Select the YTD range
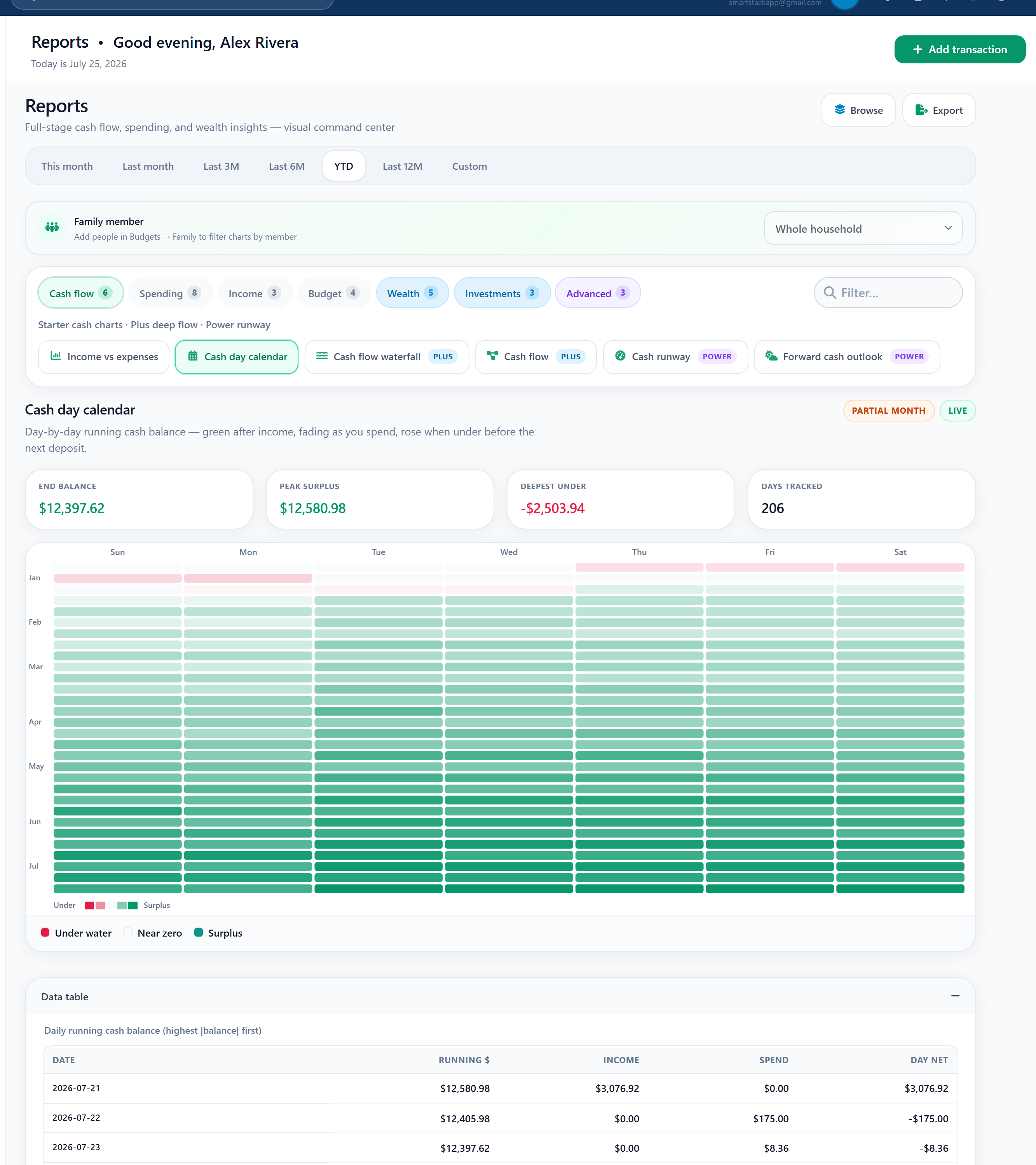Image resolution: width=1036 pixels, height=1165 pixels. (343, 166)
